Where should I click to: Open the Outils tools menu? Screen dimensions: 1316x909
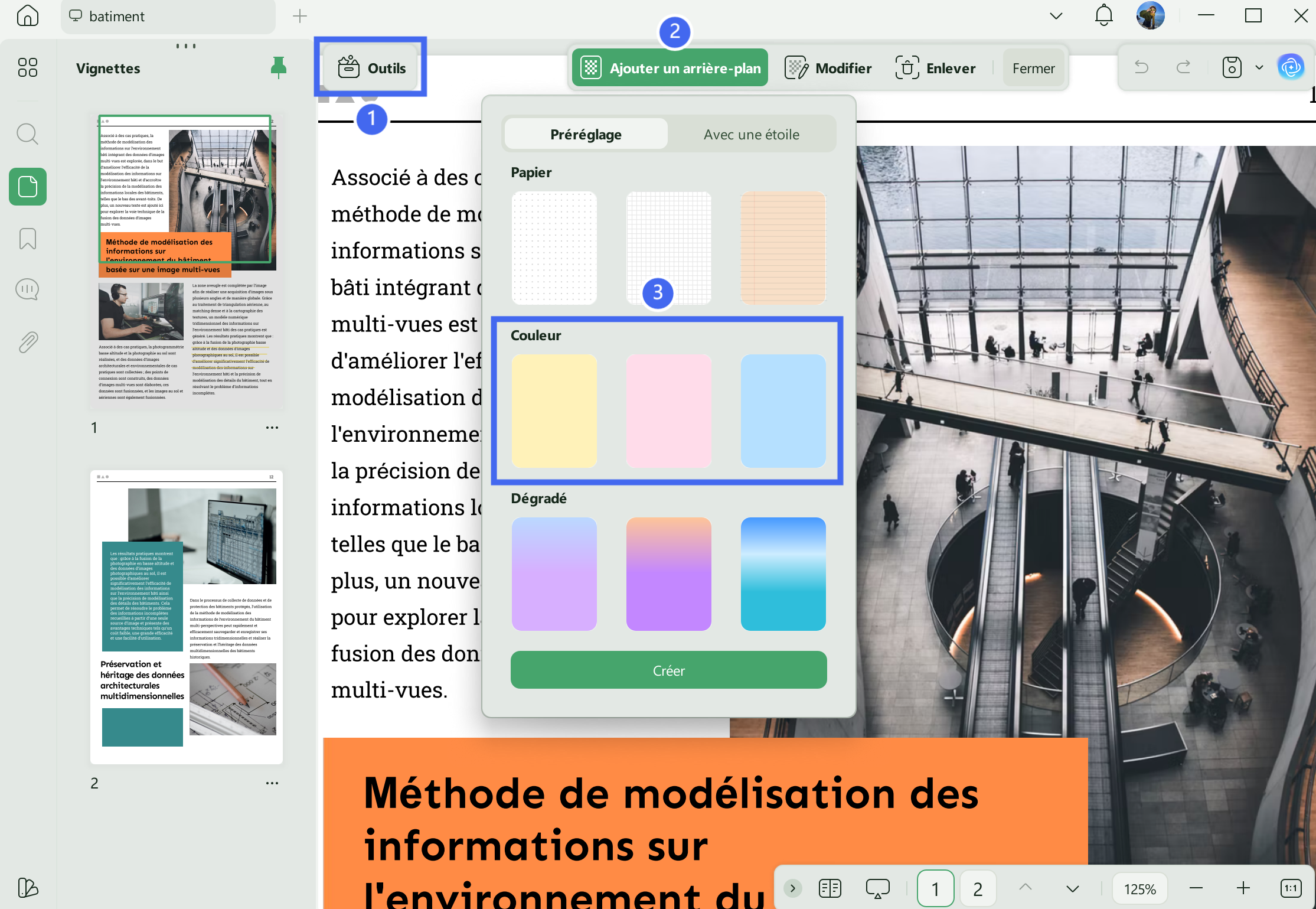click(x=371, y=68)
